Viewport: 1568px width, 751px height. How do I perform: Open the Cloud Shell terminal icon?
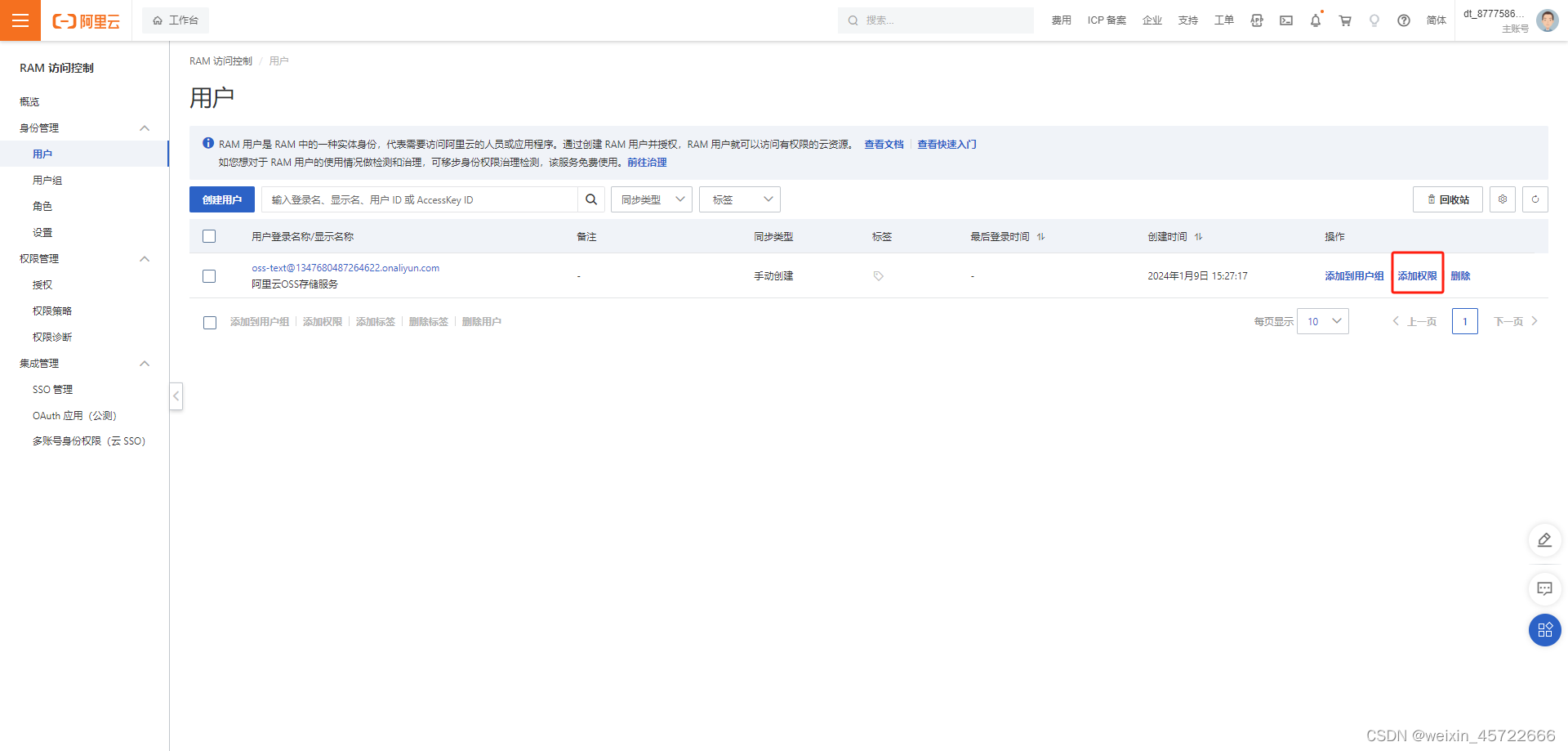(x=1286, y=20)
